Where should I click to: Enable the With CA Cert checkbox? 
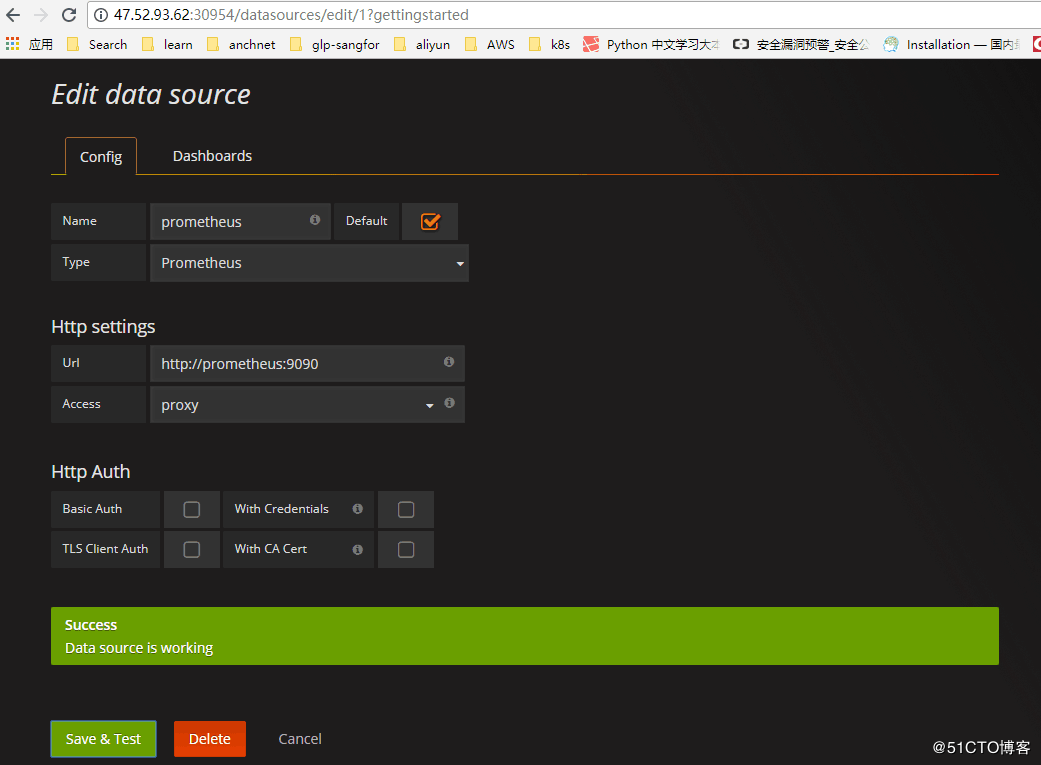[x=406, y=550]
